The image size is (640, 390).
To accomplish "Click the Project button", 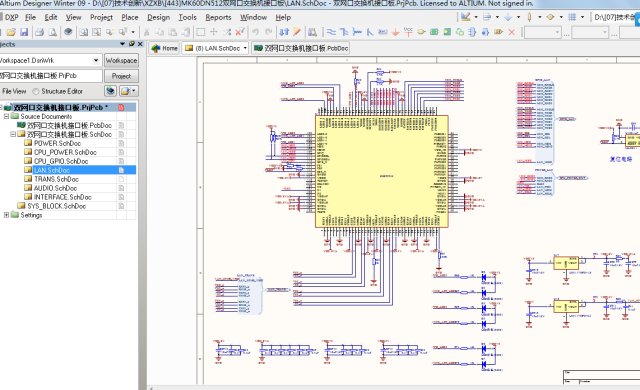I will [x=121, y=76].
